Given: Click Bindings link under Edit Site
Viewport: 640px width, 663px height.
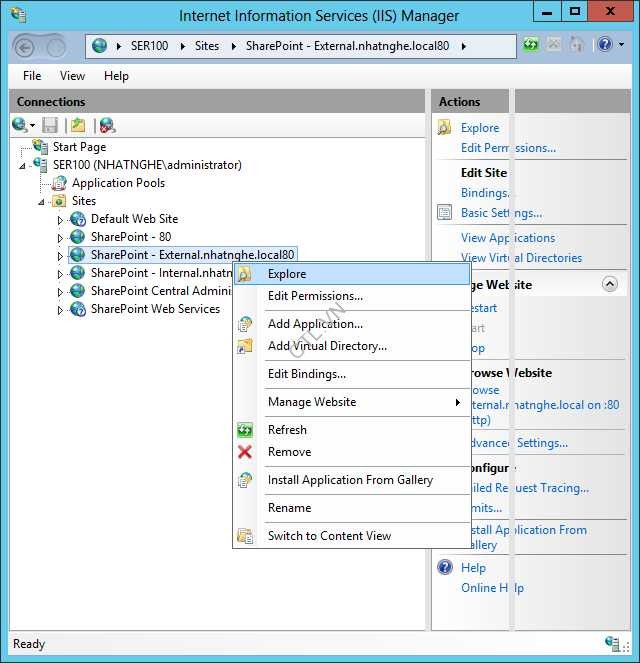Looking at the screenshot, I should (x=485, y=193).
